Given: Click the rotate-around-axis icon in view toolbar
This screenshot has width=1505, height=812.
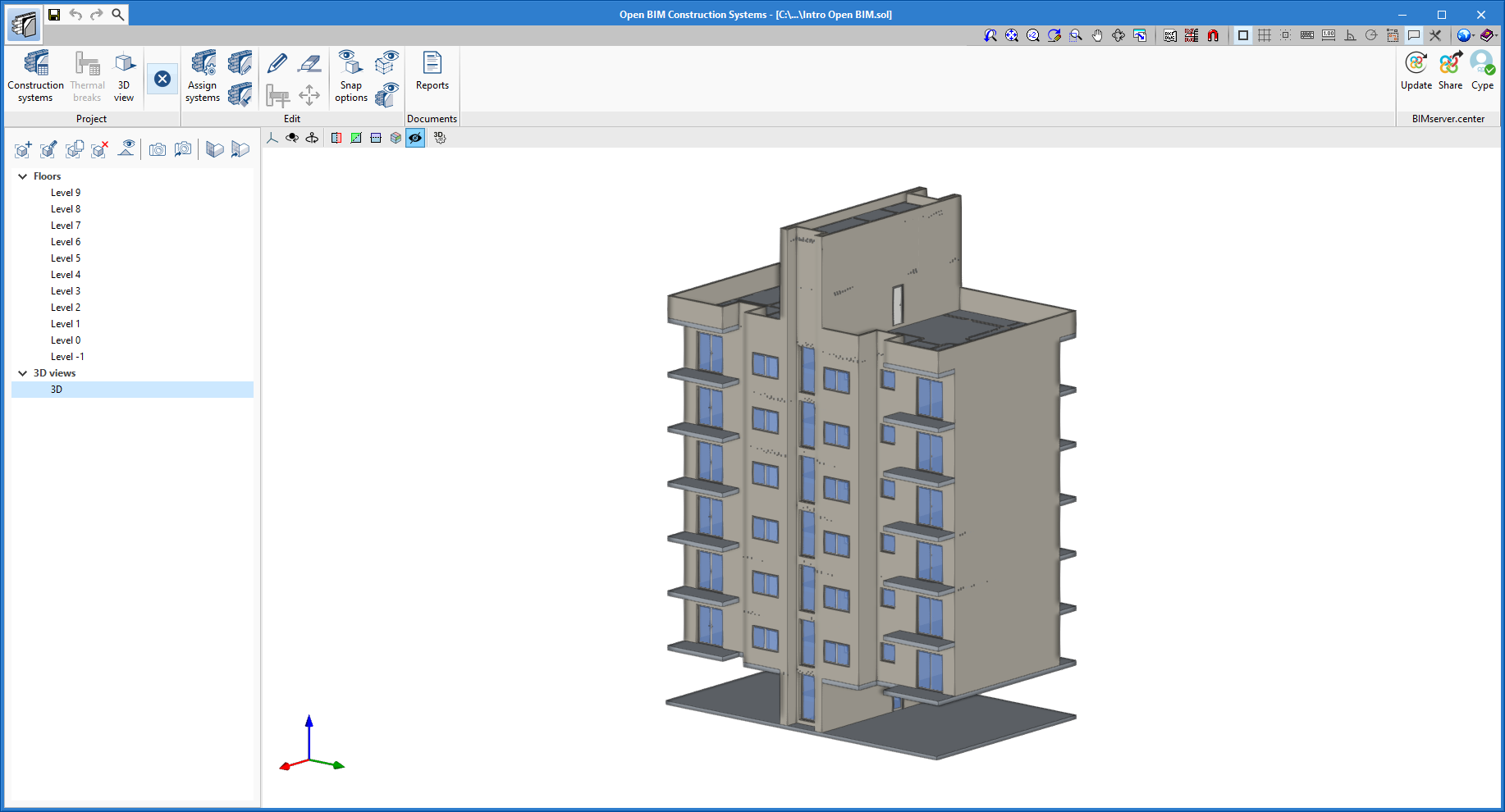Looking at the screenshot, I should click(312, 138).
